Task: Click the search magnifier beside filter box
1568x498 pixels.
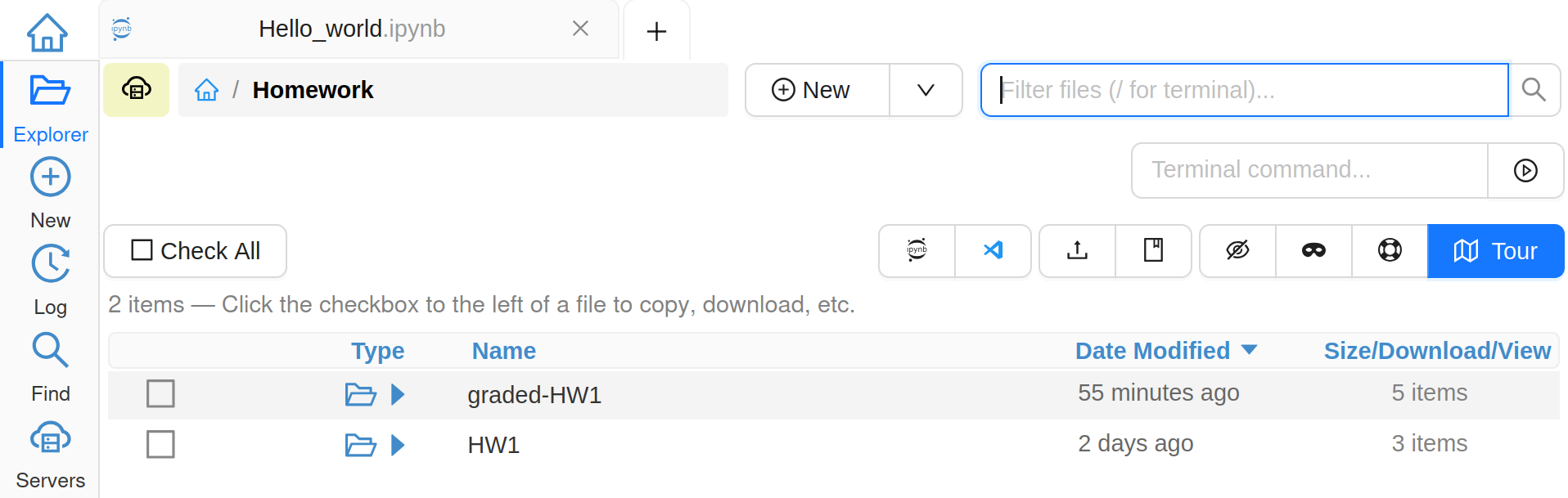Action: tap(1534, 90)
